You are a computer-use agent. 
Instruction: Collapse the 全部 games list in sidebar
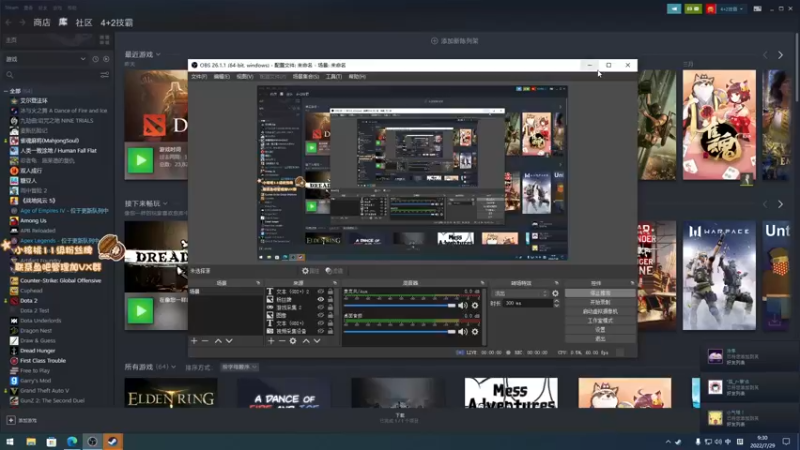6,91
